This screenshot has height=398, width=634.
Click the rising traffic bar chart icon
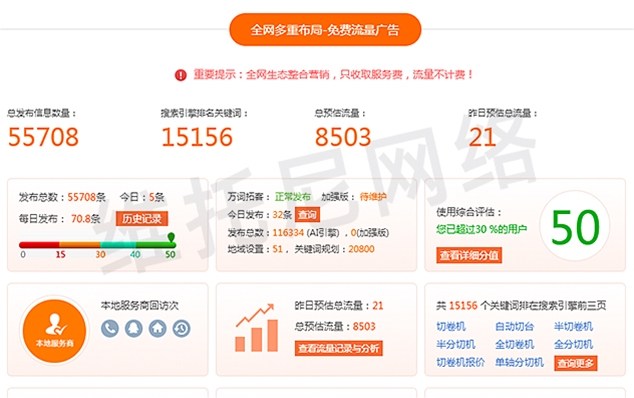(257, 328)
